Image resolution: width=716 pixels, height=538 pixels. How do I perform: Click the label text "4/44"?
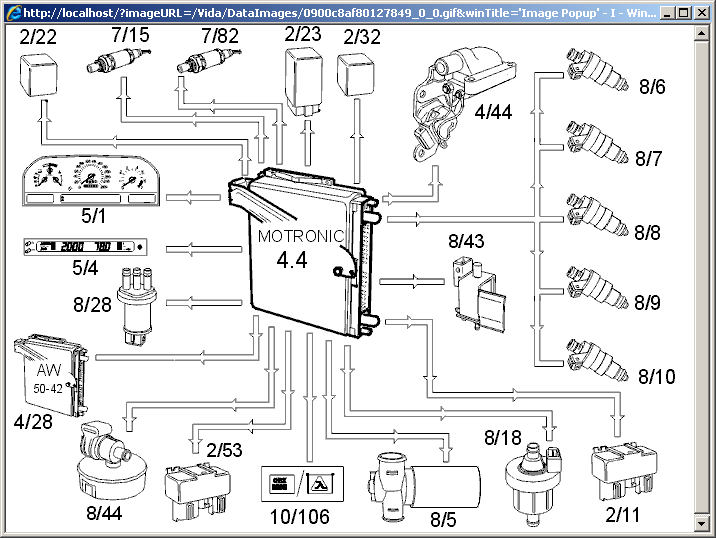493,111
